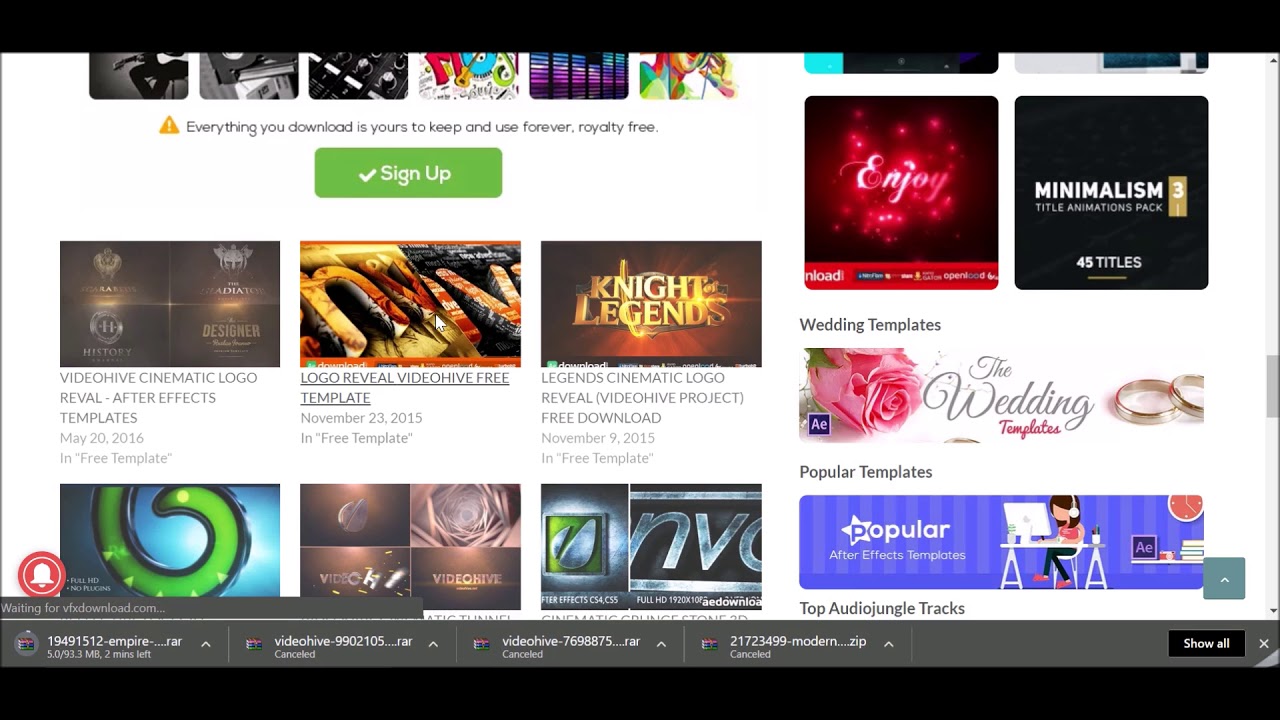Click the videohive-7698875 rar download item
This screenshot has height=720, width=1280.
pyautogui.click(x=571, y=645)
